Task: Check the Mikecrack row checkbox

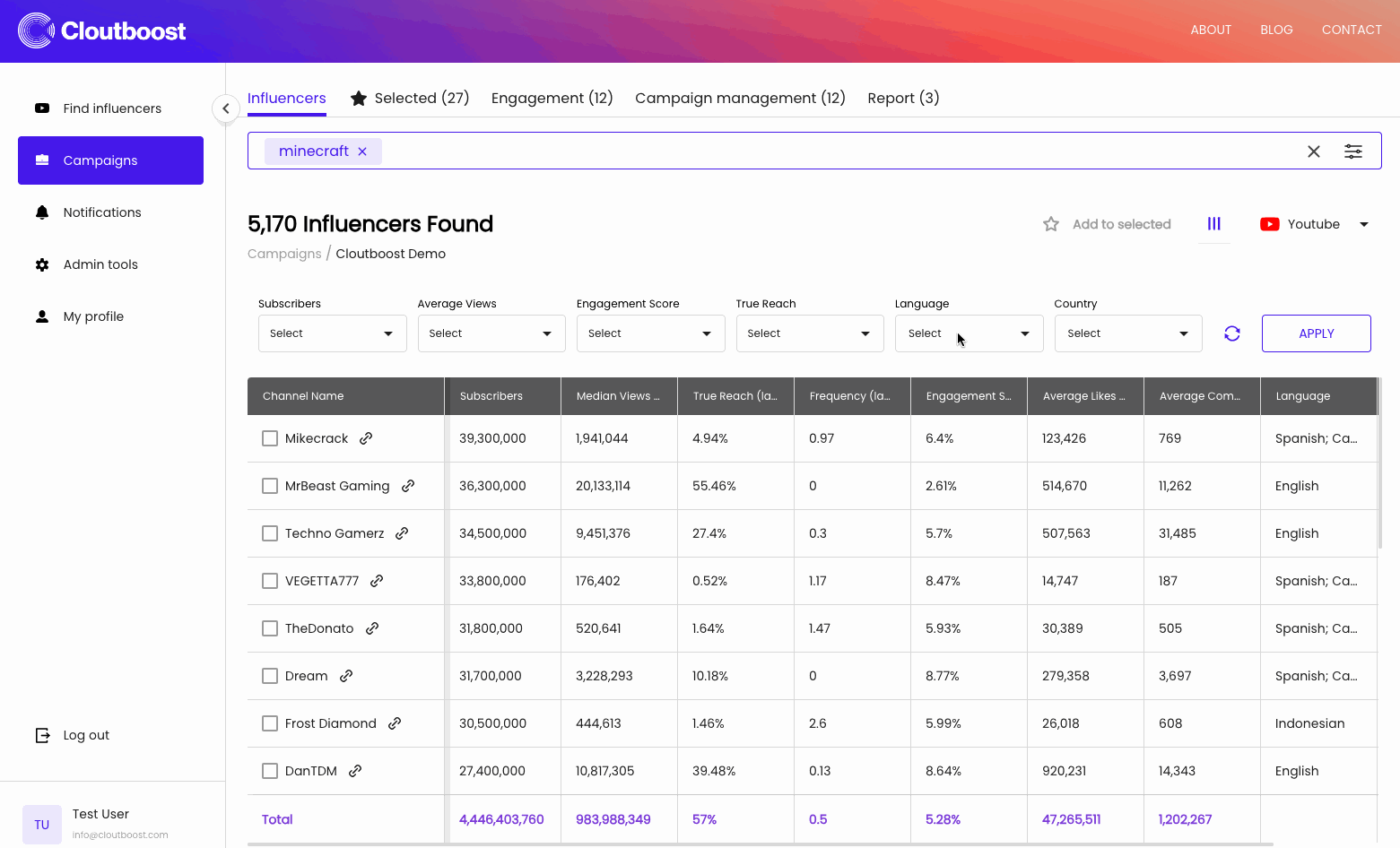Action: click(x=270, y=438)
